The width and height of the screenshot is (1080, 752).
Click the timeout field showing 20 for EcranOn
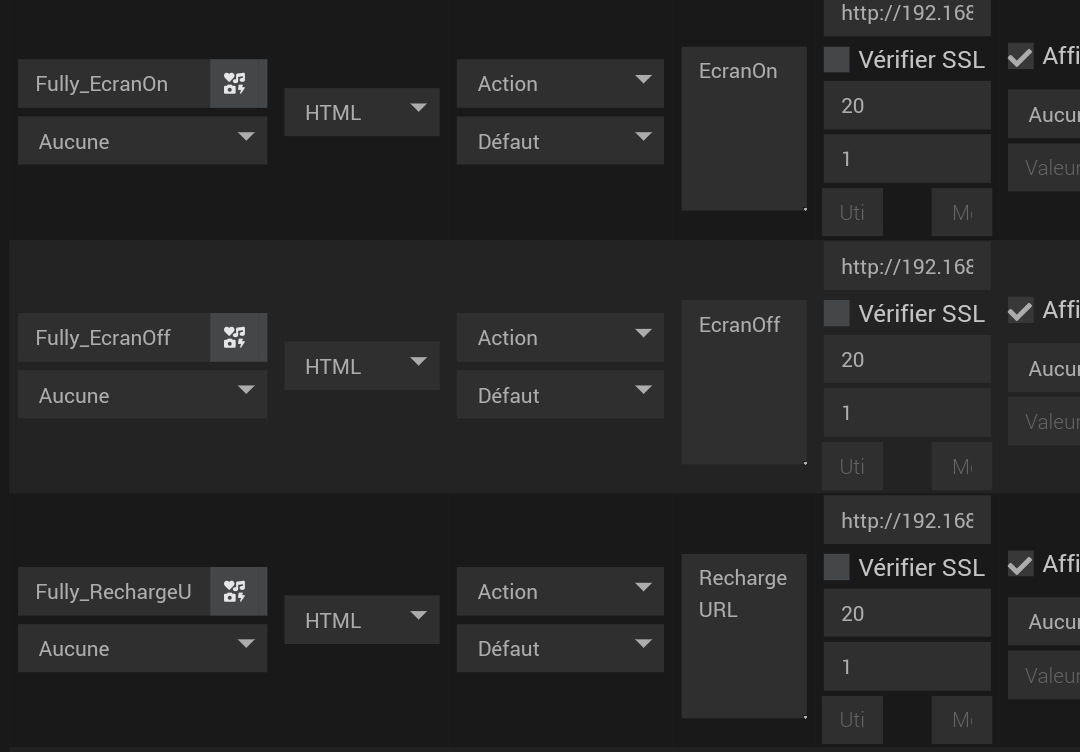pos(907,106)
